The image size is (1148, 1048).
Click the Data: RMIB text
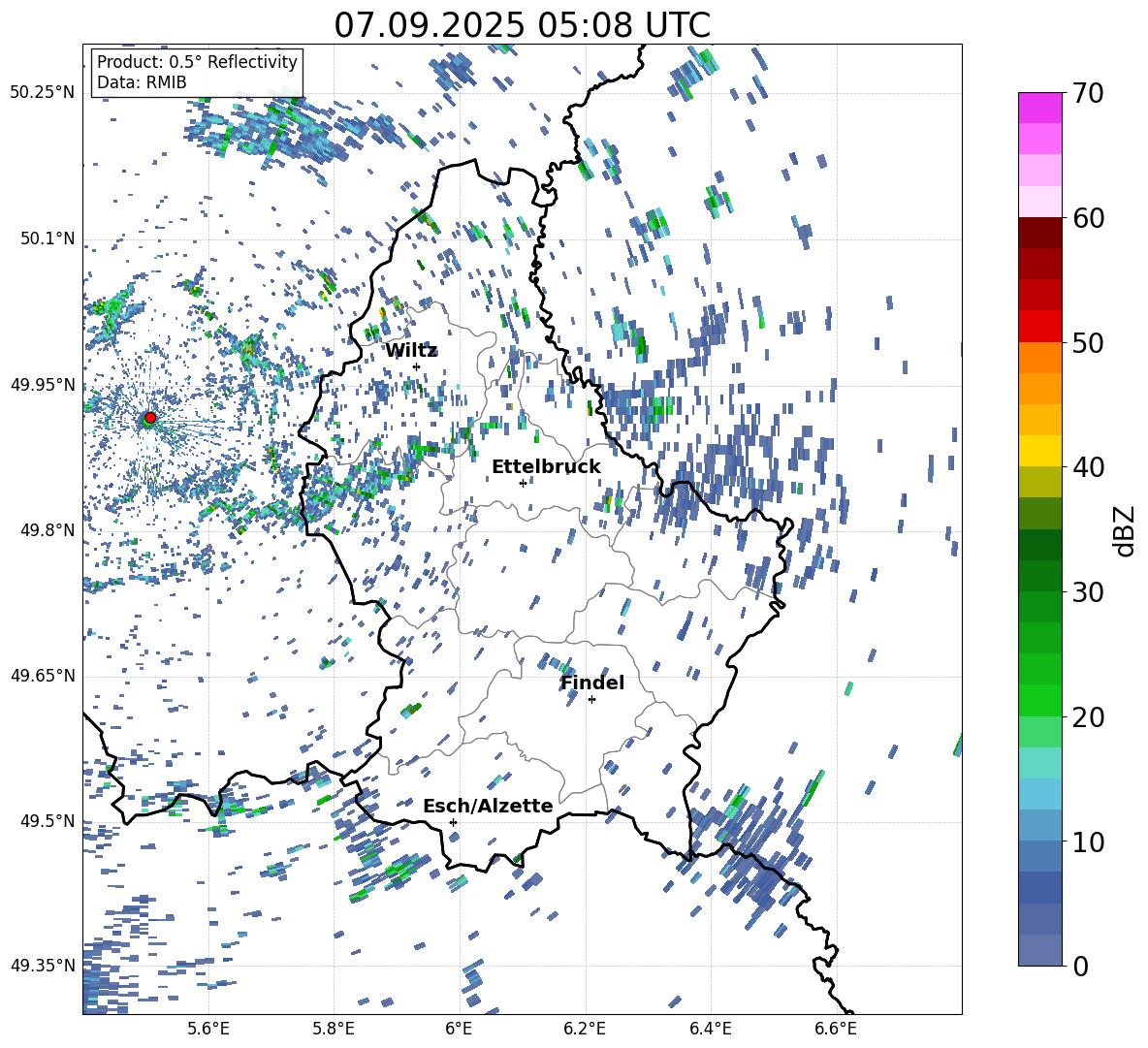[x=142, y=82]
